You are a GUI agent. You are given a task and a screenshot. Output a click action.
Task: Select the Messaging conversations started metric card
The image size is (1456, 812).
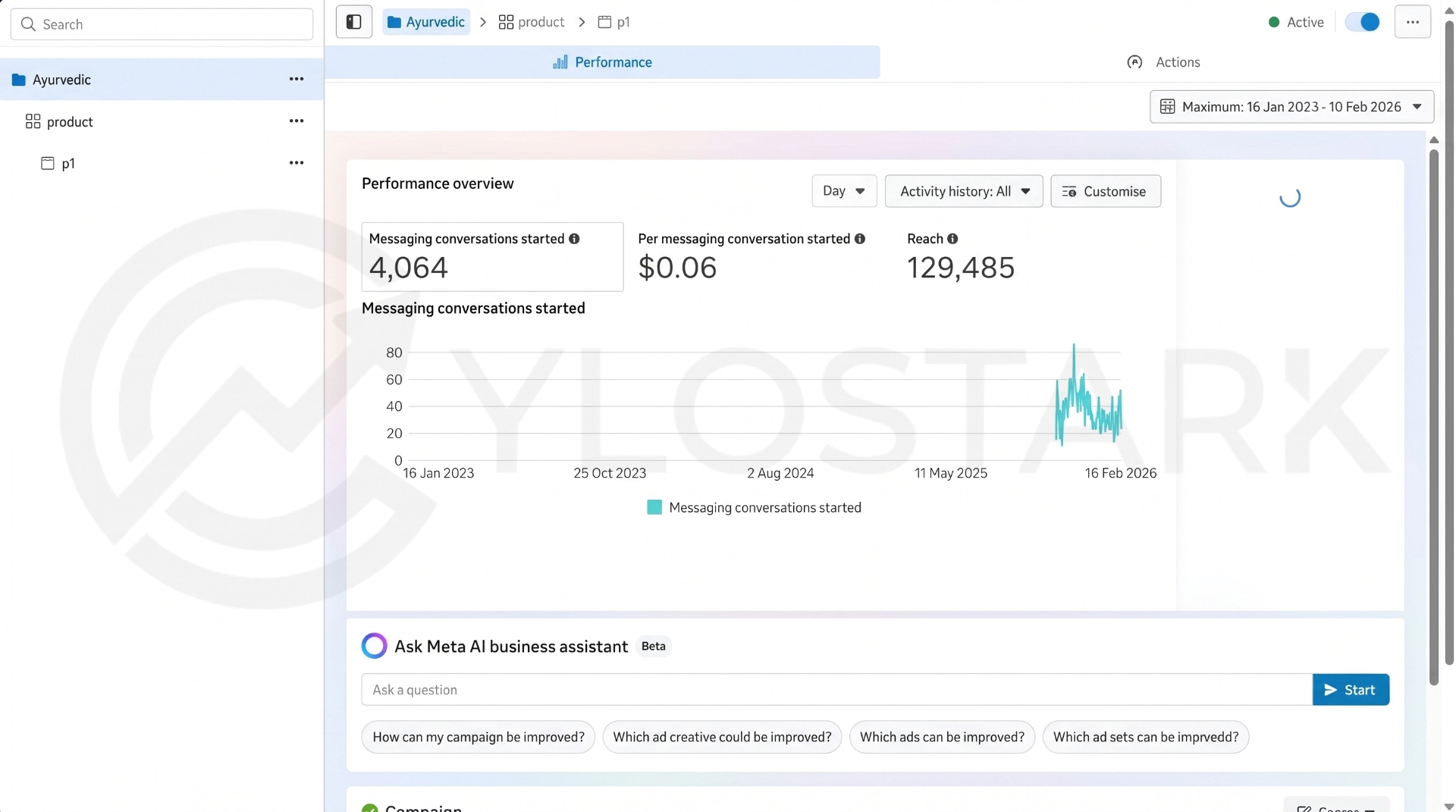[492, 256]
